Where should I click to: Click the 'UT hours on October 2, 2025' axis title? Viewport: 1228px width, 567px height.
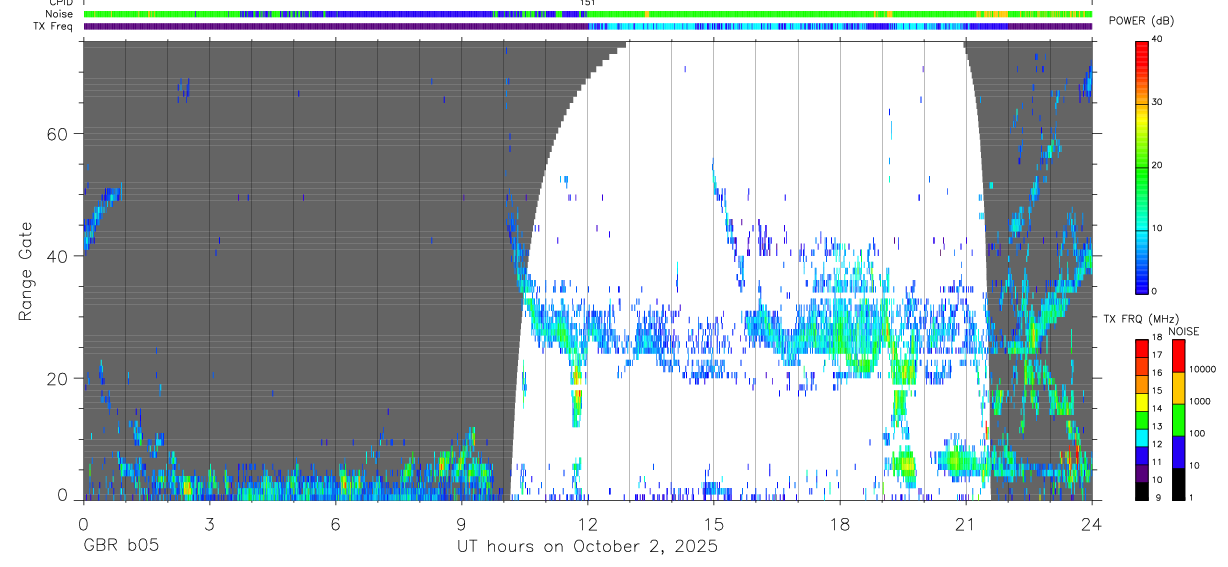click(x=587, y=547)
